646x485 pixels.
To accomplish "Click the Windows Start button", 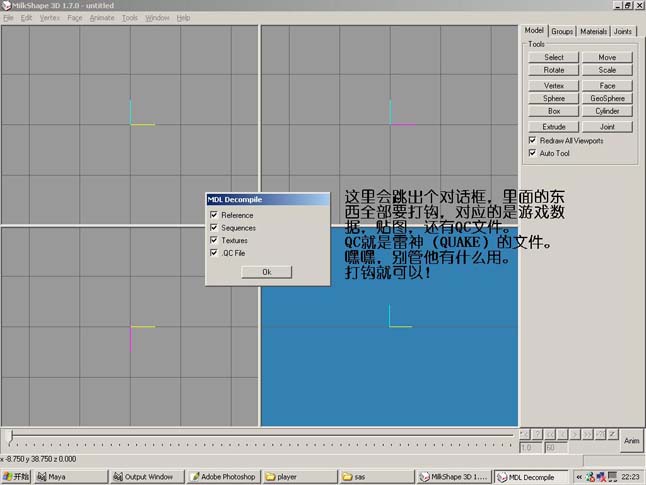I will pos(16,477).
